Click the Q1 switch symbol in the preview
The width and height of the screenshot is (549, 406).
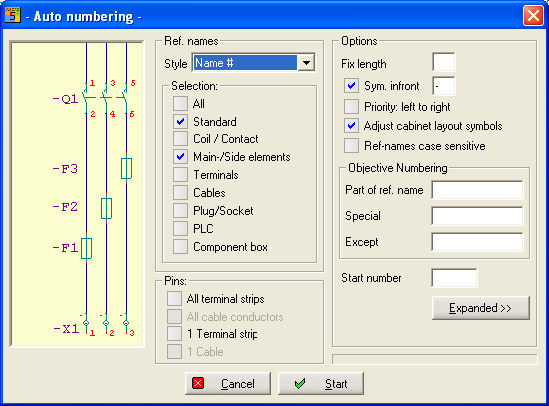pyautogui.click(x=105, y=98)
